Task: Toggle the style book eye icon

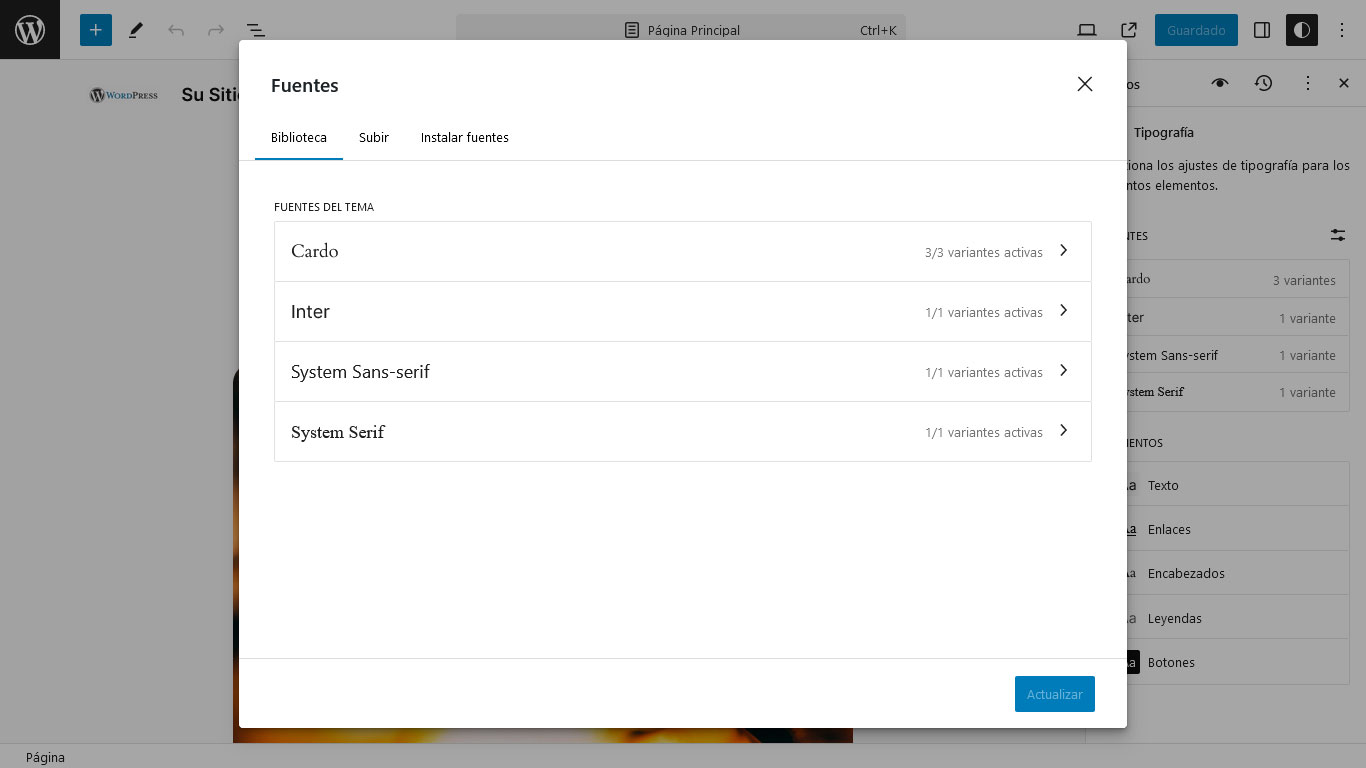Action: pyautogui.click(x=1219, y=84)
